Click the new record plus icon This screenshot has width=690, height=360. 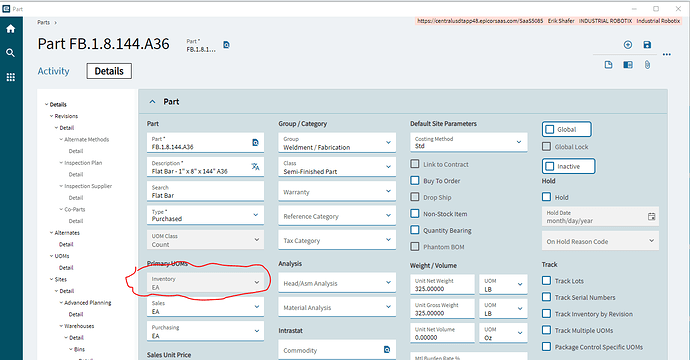[628, 44]
